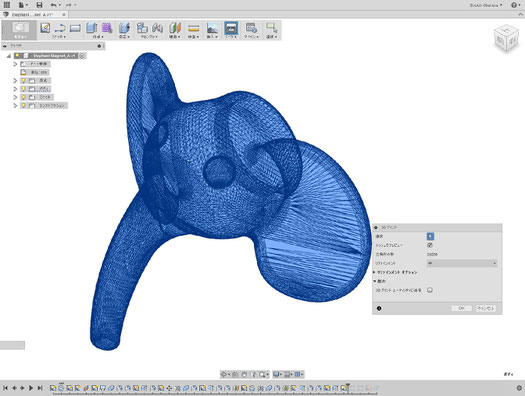Click the purple Create Form icon
Viewport: 525px width, 396px height.
107,28
